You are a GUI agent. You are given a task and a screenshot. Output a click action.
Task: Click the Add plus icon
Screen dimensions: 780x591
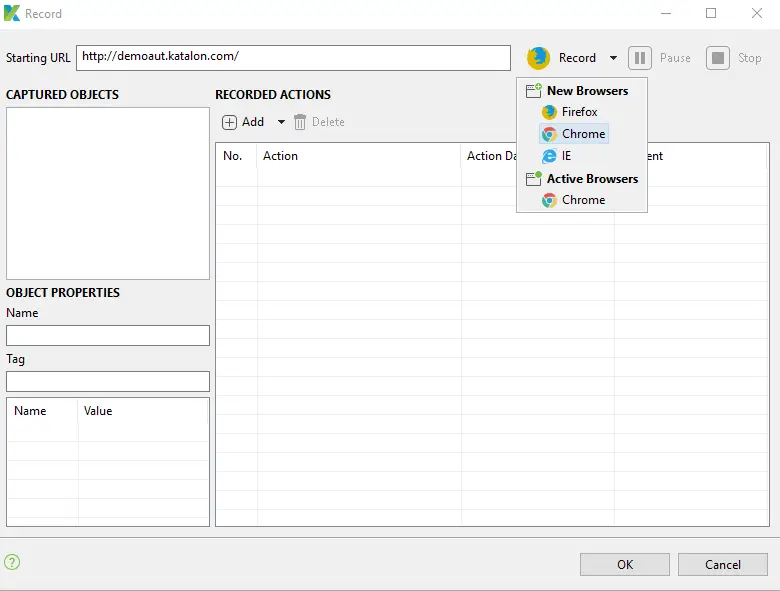(x=229, y=122)
